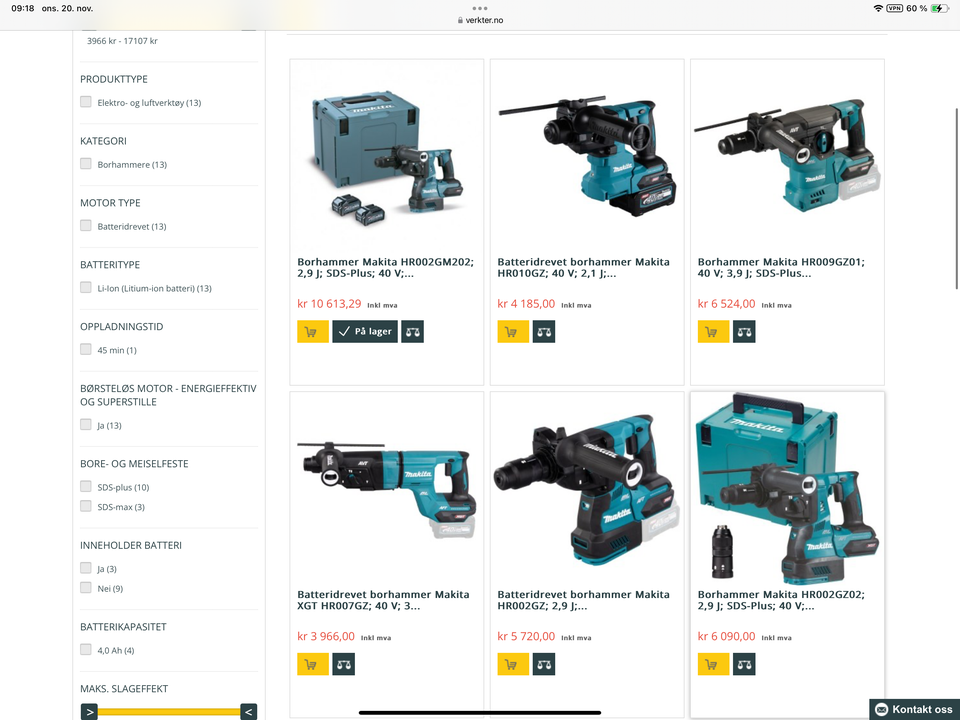The image size is (960, 720).
Task: Click right handle of Maks. slageffekt slider
Action: point(249,712)
